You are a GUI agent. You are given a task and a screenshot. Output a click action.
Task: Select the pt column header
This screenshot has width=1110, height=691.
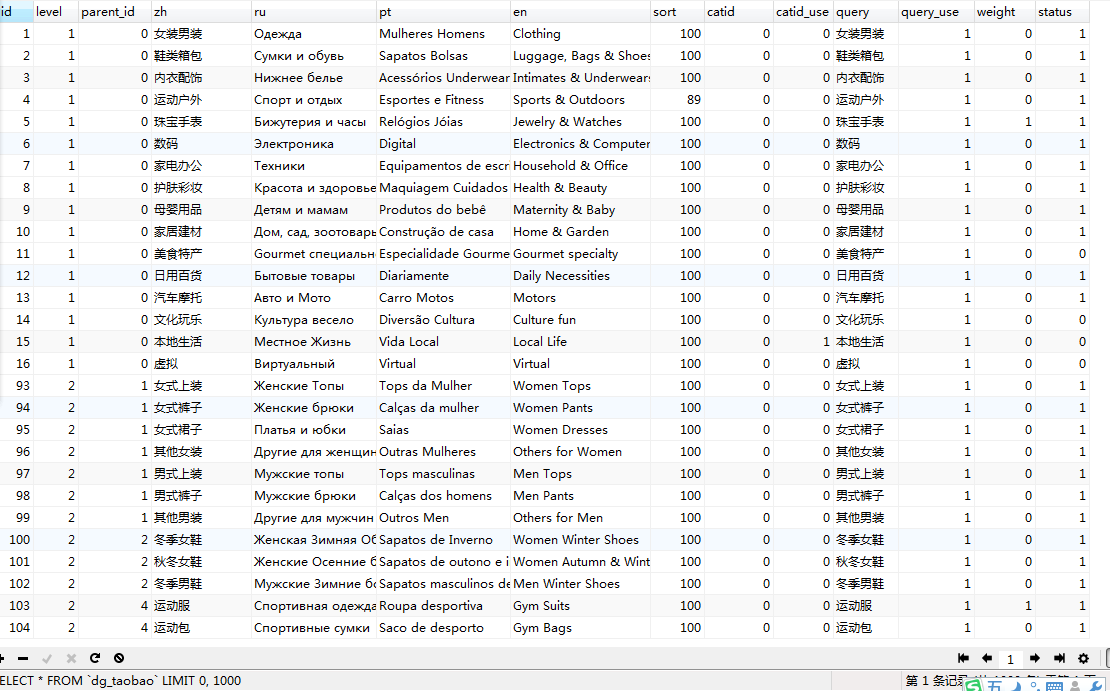443,11
